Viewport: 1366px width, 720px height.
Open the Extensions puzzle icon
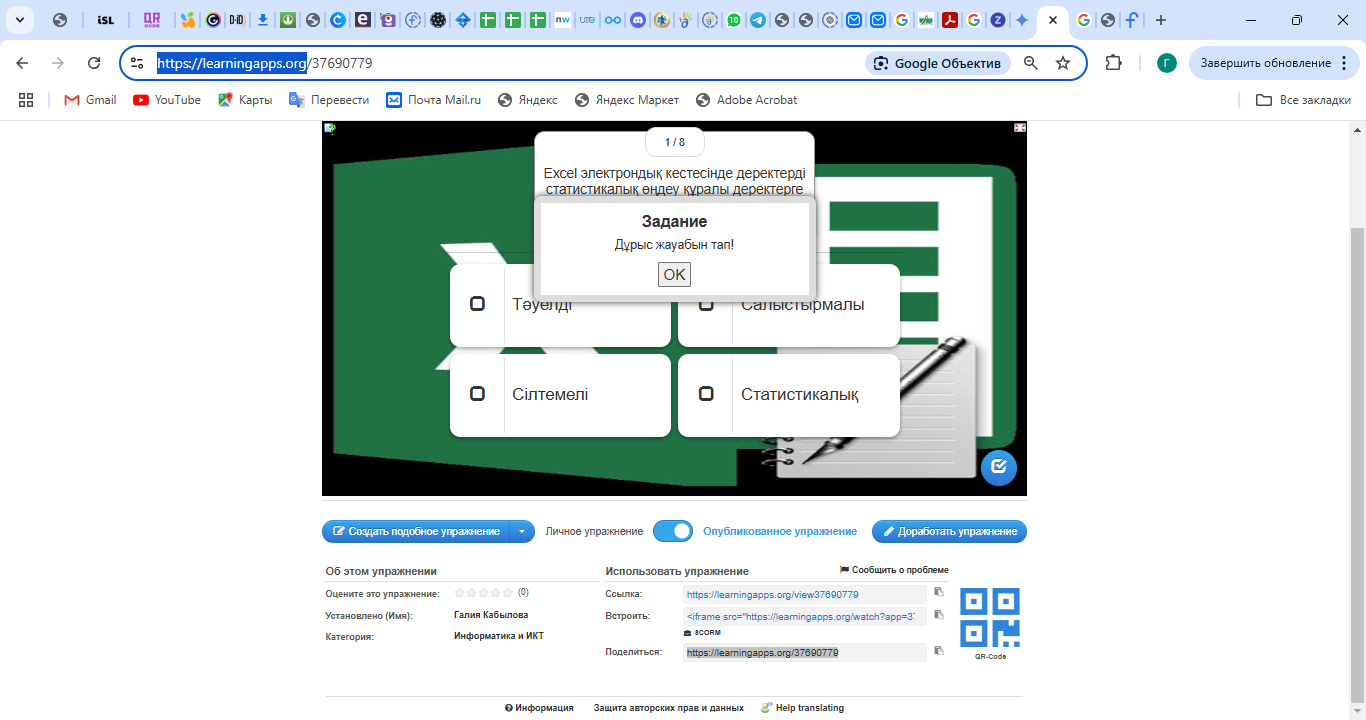(x=1114, y=63)
